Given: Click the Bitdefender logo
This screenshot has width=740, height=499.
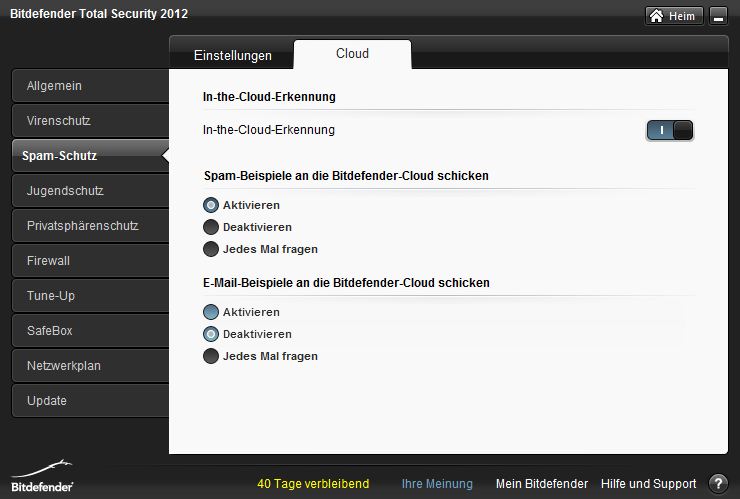Looking at the screenshot, I should (x=42, y=476).
